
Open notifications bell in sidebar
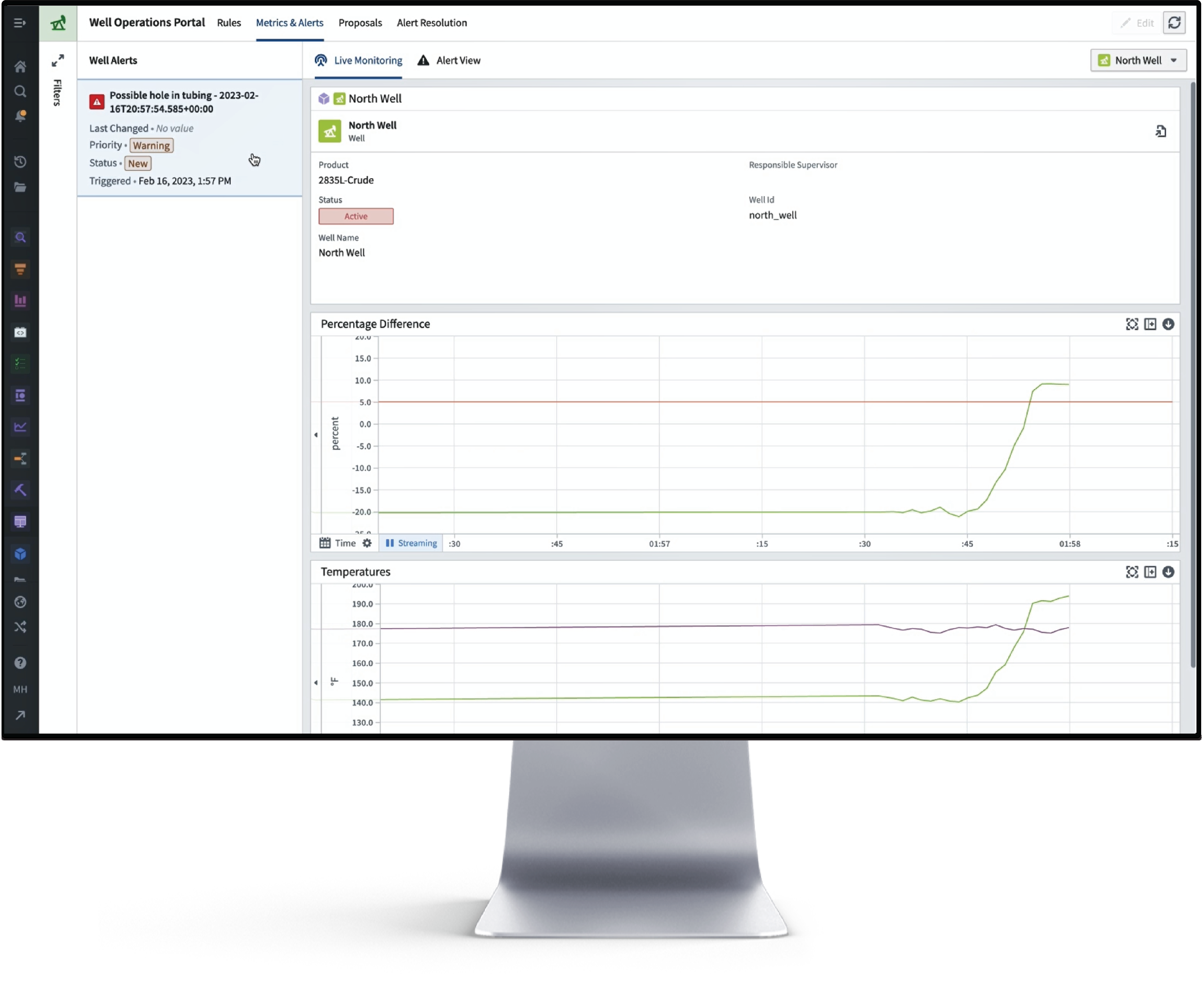tap(20, 116)
